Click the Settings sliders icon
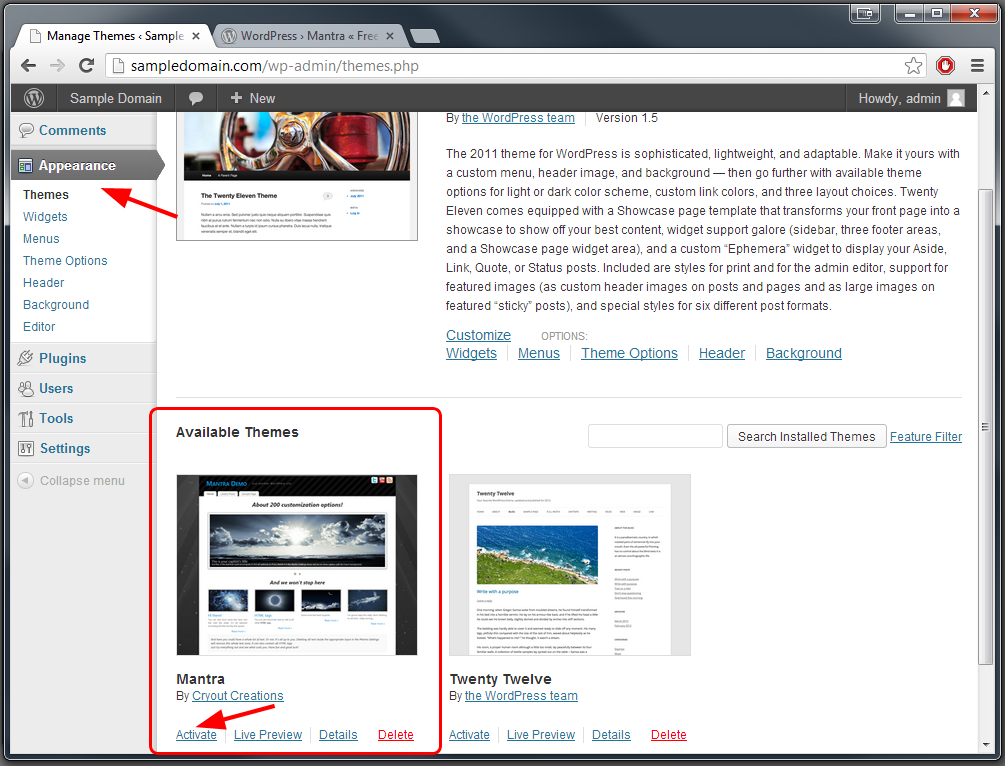The height and width of the screenshot is (766, 1005). click(26, 449)
